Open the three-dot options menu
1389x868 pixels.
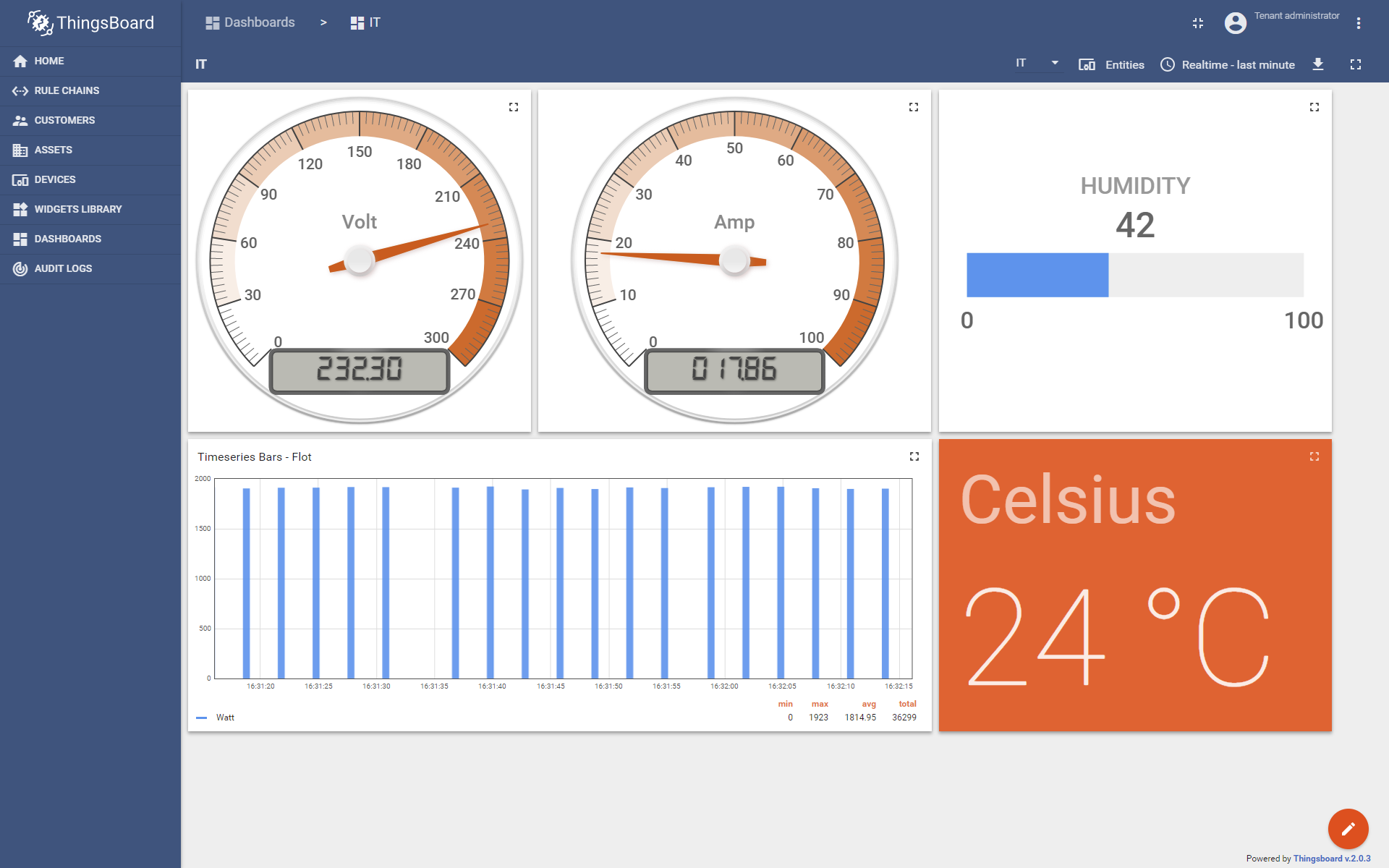1359,23
